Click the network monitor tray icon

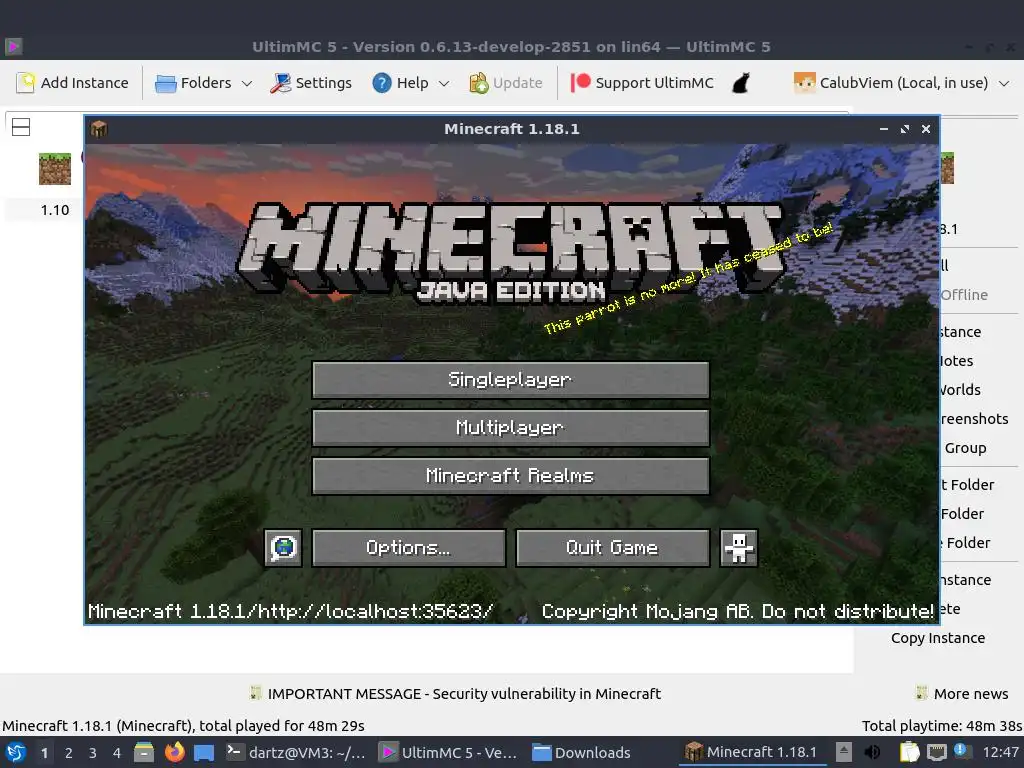[x=936, y=752]
